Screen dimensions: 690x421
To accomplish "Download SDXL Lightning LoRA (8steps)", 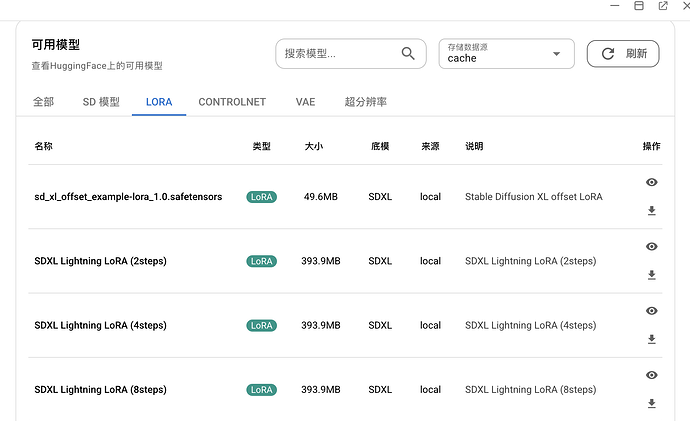I will click(x=652, y=403).
